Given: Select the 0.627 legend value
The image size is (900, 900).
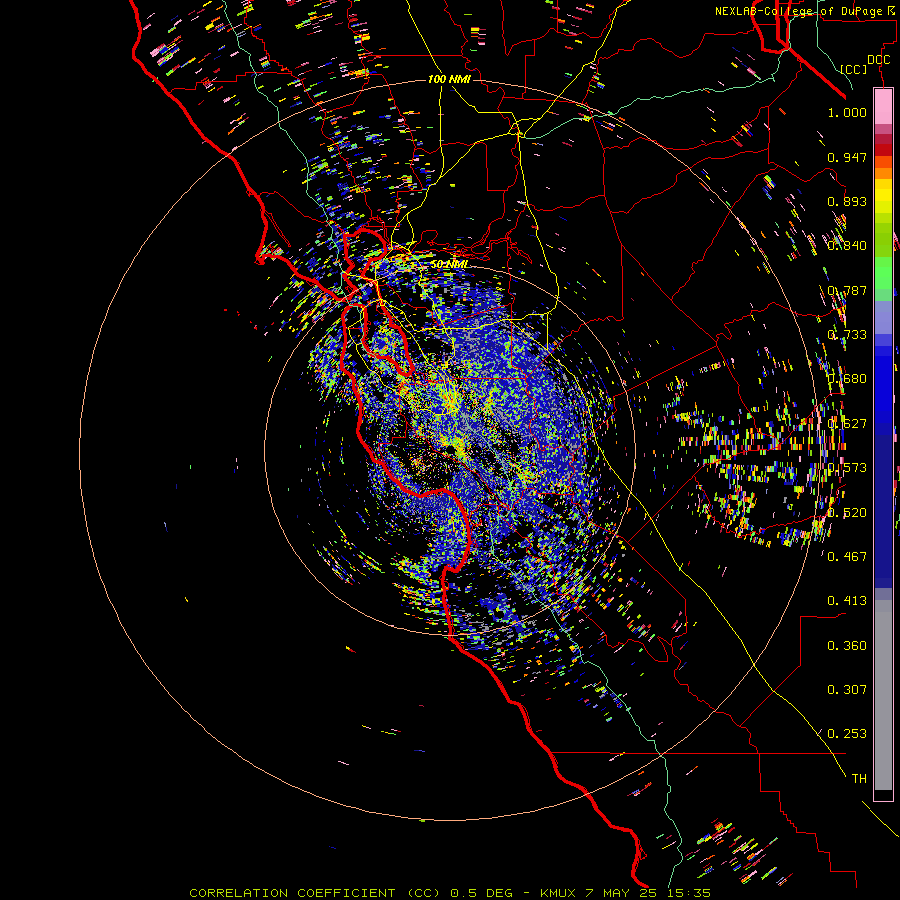Looking at the screenshot, I should pos(847,424).
